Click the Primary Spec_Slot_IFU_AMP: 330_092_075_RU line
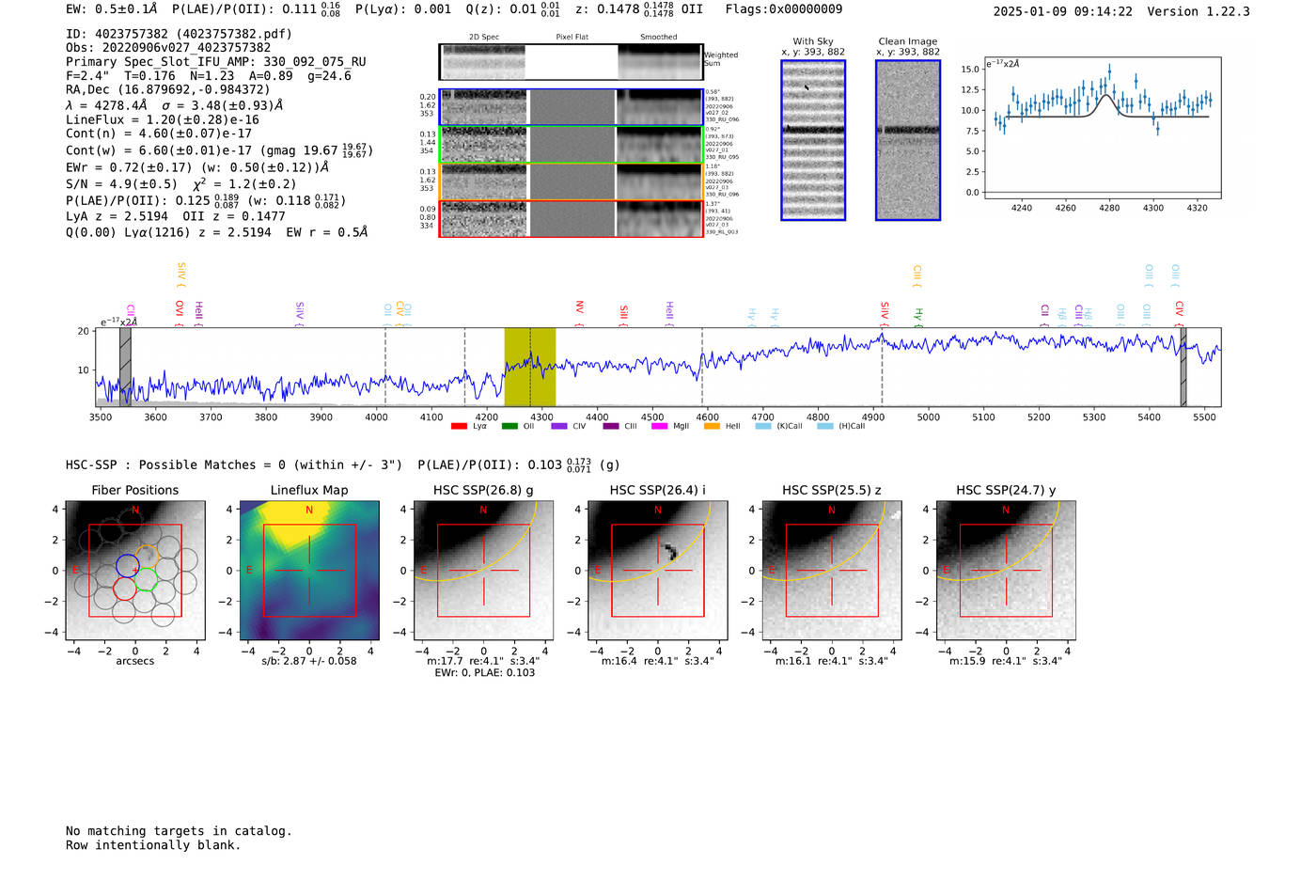Viewport: 1316px width, 896px height. click(x=216, y=62)
